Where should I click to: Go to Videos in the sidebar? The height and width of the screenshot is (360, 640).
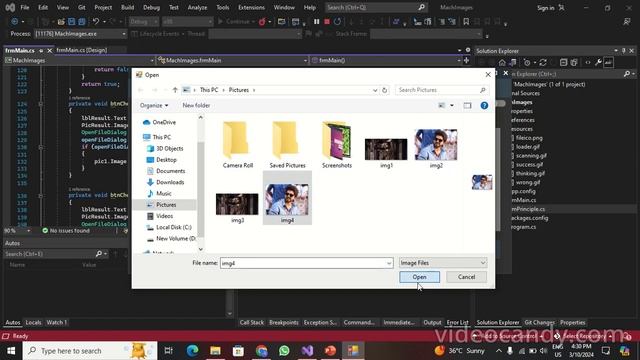[x=164, y=216]
